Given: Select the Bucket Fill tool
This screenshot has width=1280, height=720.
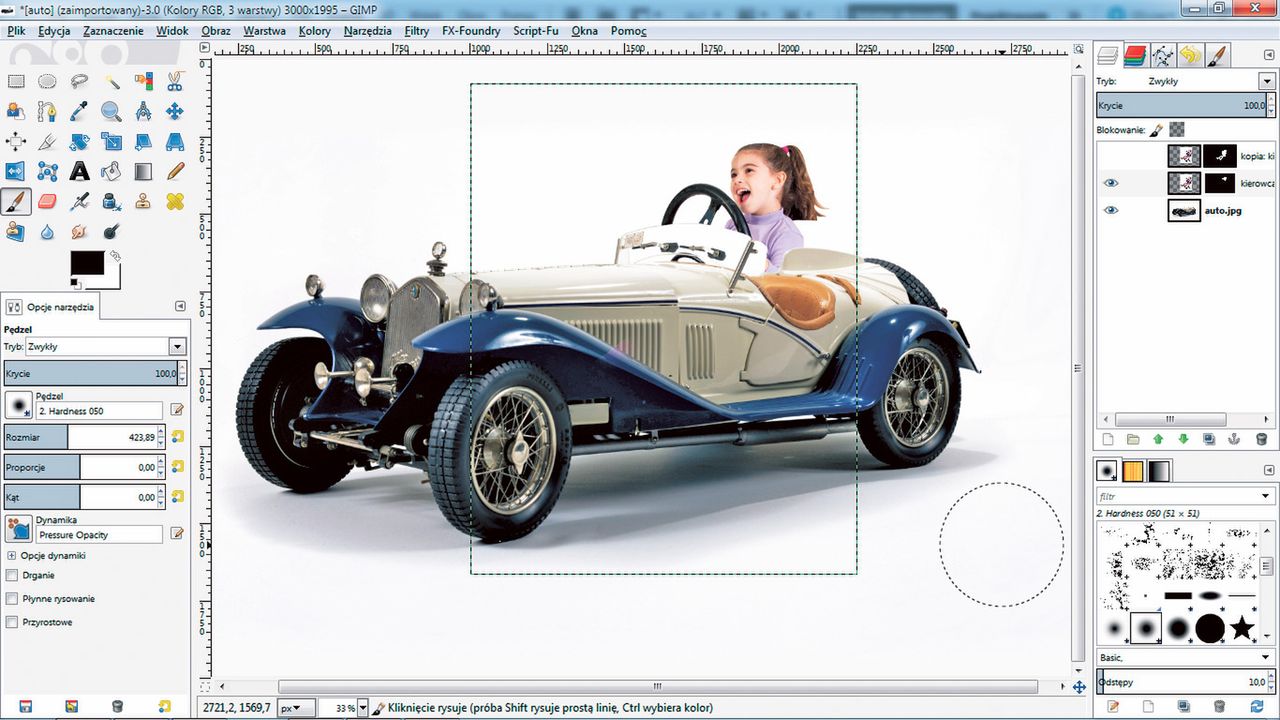Looking at the screenshot, I should pyautogui.click(x=111, y=172).
